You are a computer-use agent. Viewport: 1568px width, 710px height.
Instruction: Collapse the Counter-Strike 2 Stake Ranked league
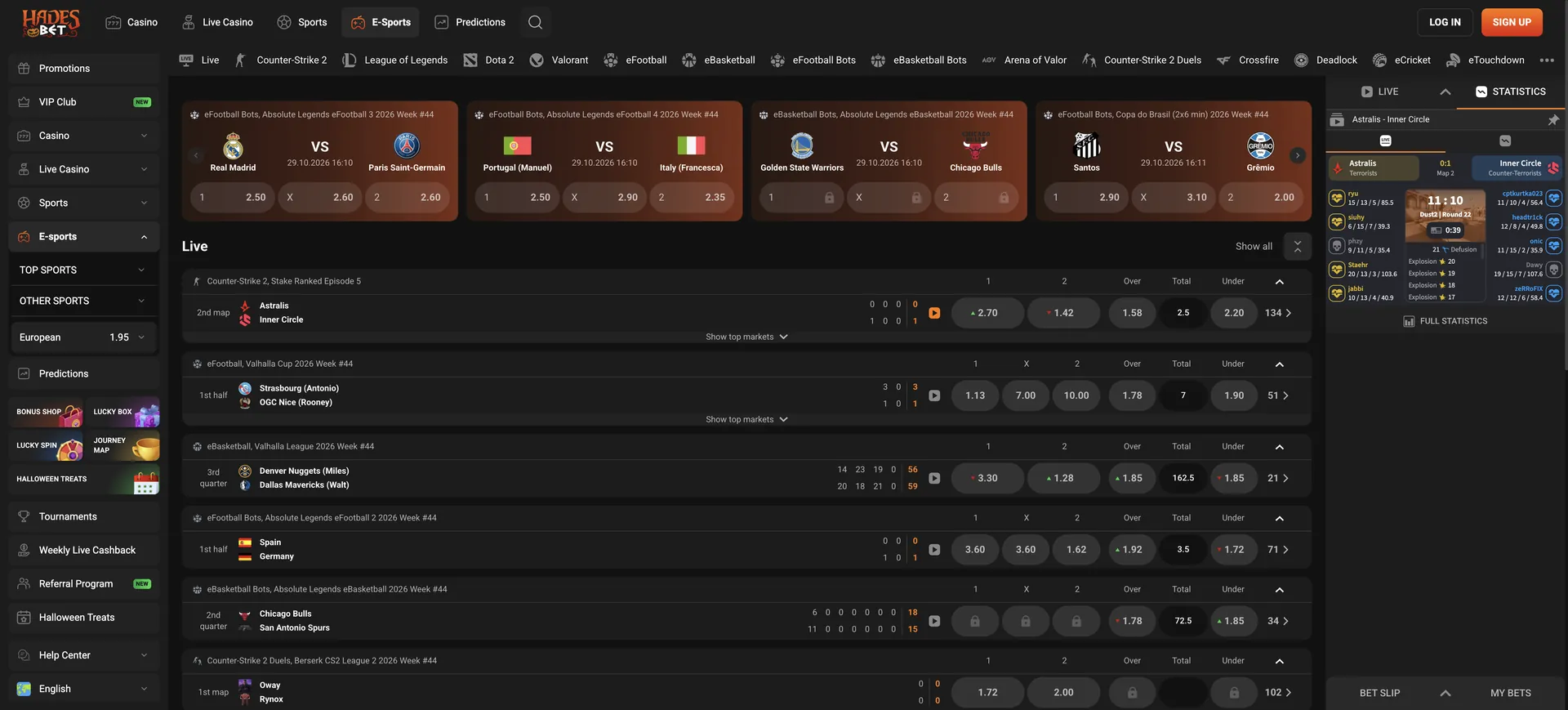(x=1280, y=282)
